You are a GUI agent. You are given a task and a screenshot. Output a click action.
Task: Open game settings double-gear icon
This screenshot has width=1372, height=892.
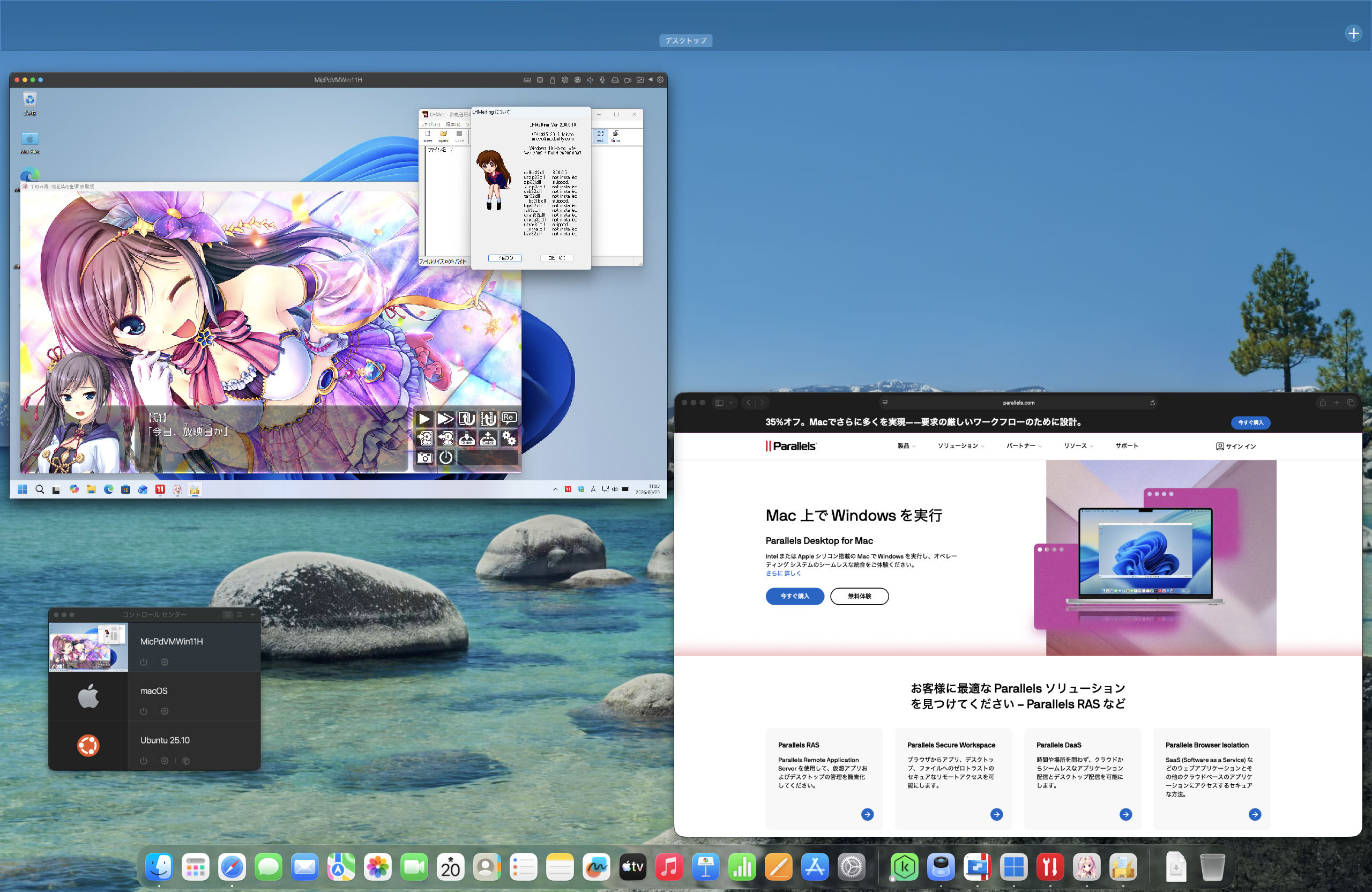pyautogui.click(x=509, y=438)
